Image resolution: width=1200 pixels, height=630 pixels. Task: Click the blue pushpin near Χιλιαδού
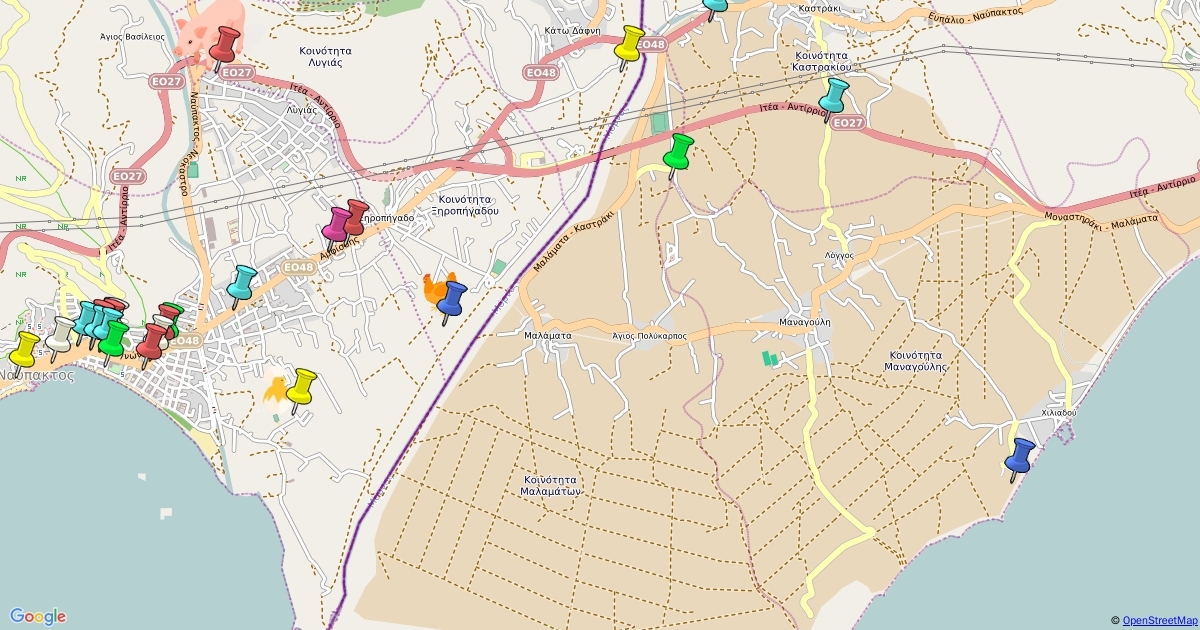click(x=1020, y=456)
